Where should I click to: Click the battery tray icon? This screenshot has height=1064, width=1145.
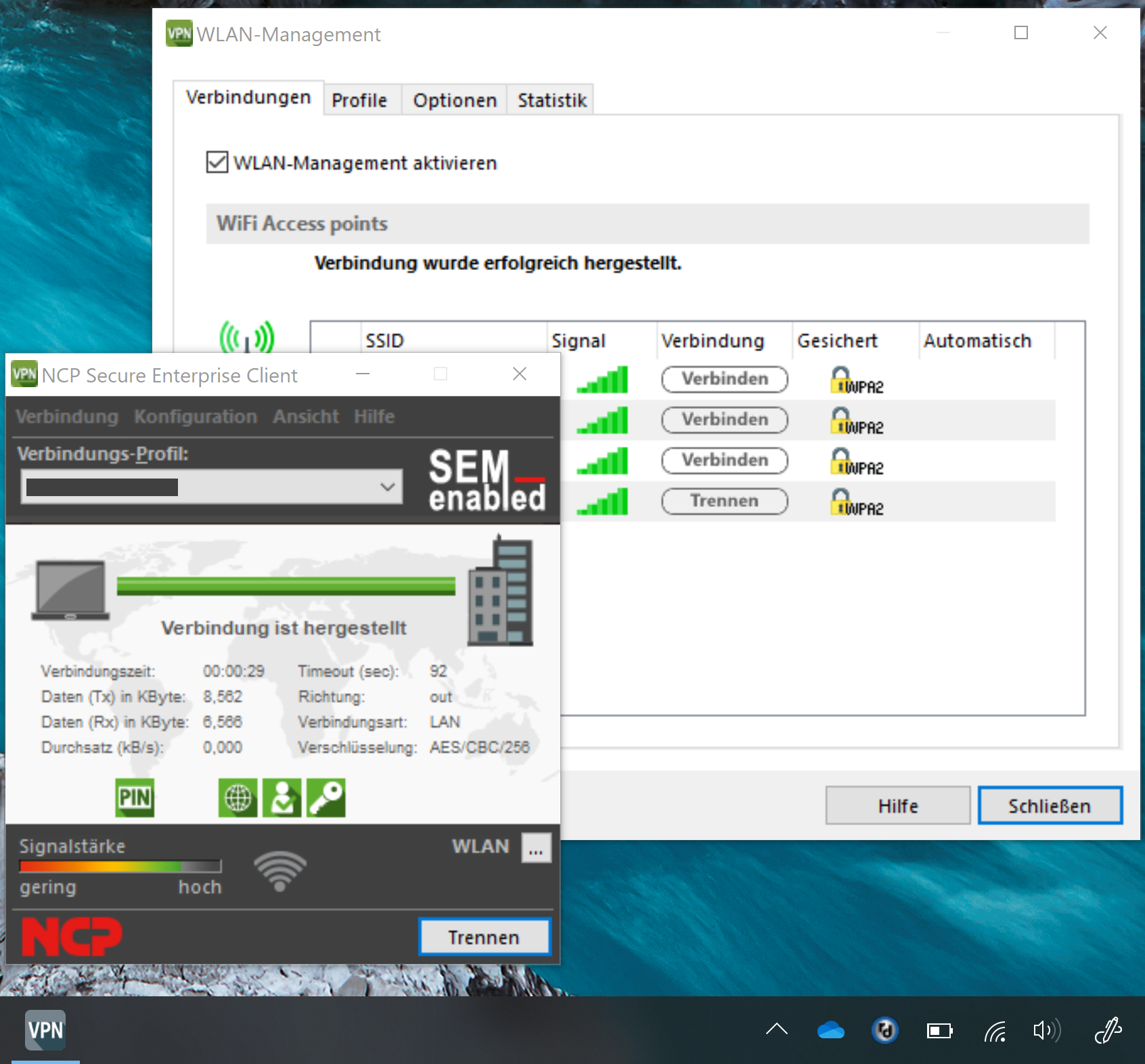(940, 1031)
